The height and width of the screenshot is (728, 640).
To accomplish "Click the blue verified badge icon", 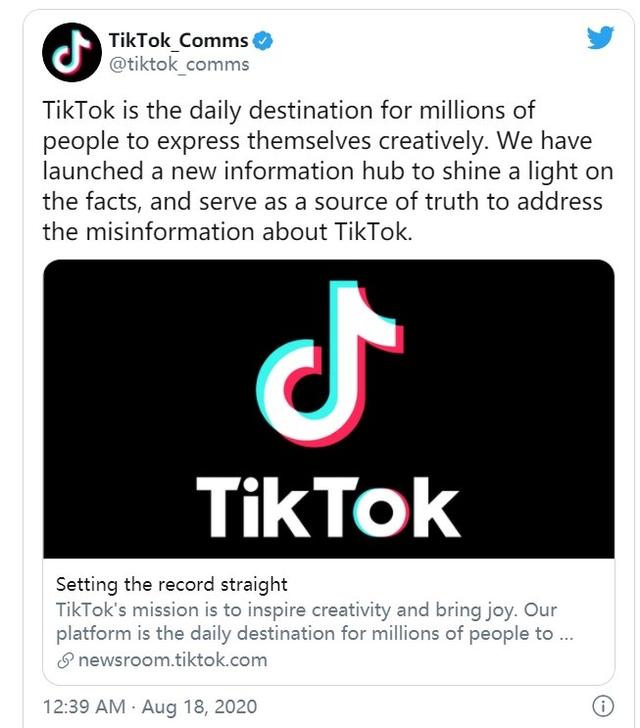I will coord(262,41).
